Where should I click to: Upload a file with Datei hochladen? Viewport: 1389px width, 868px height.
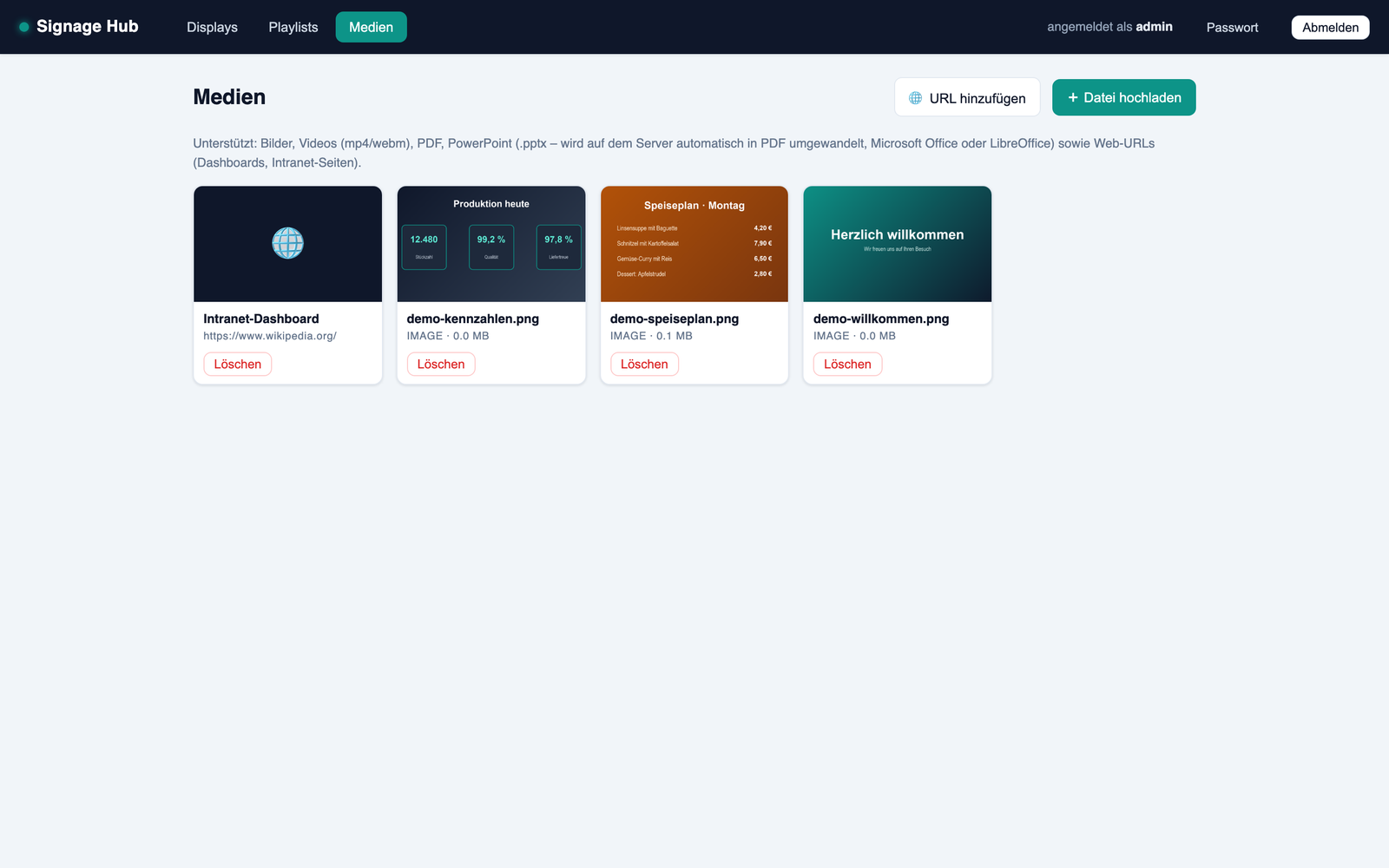click(1123, 97)
